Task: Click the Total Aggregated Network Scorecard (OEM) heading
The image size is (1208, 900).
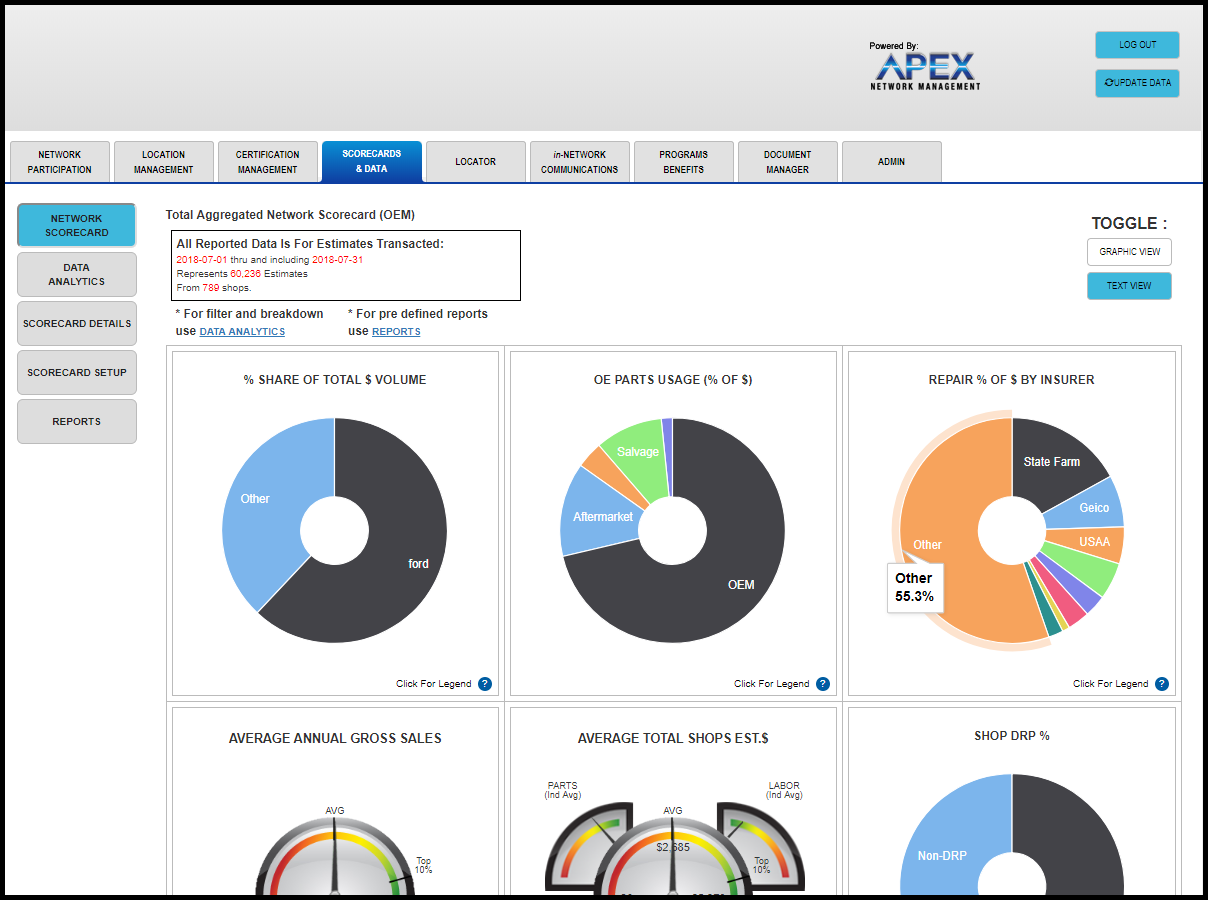Action: click(x=290, y=215)
